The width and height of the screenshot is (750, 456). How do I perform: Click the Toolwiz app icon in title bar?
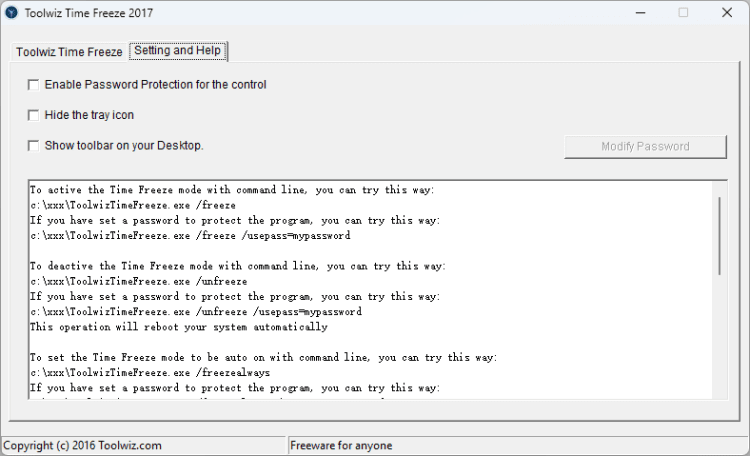(x=12, y=13)
